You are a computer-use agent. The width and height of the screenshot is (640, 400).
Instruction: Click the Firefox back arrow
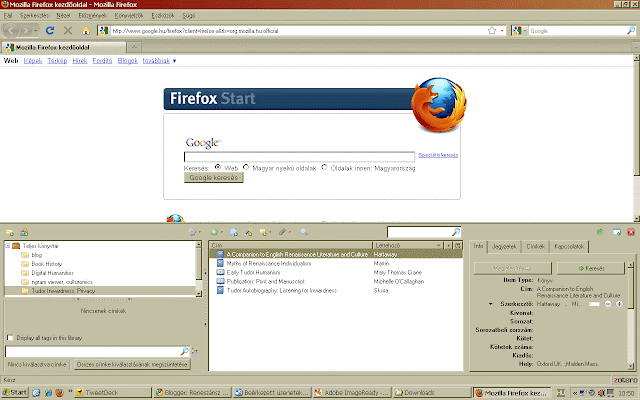point(11,31)
